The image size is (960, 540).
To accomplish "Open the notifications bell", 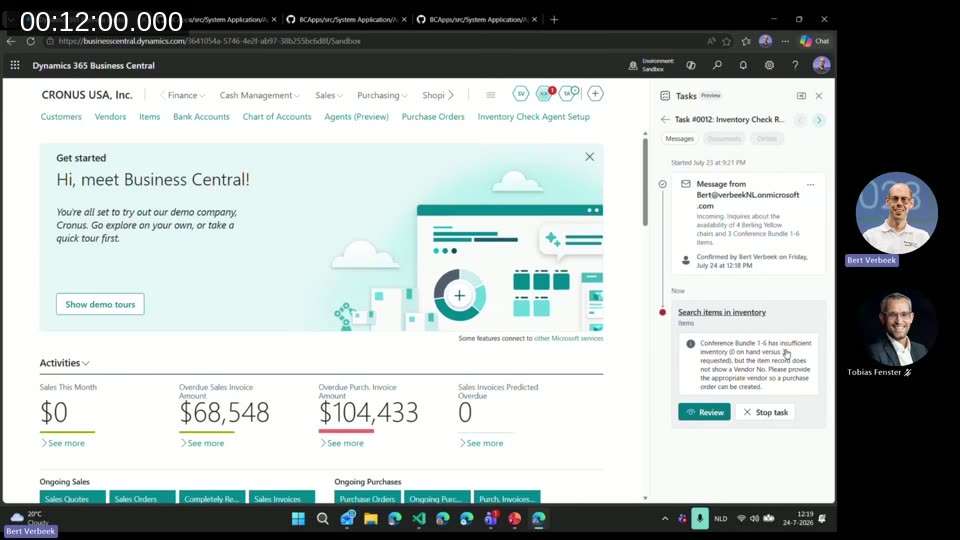I will pos(743,65).
